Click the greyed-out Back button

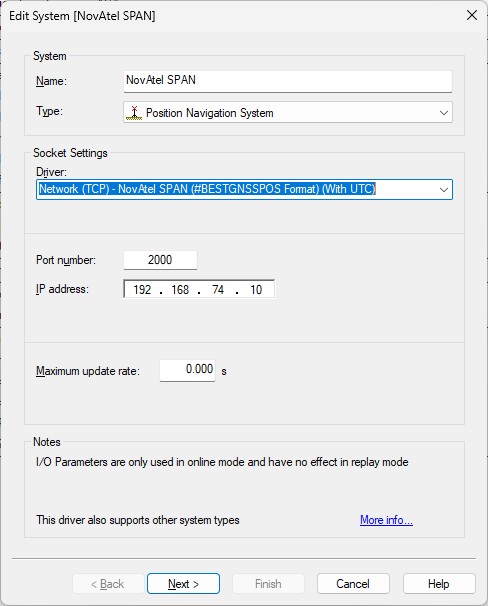coord(108,584)
